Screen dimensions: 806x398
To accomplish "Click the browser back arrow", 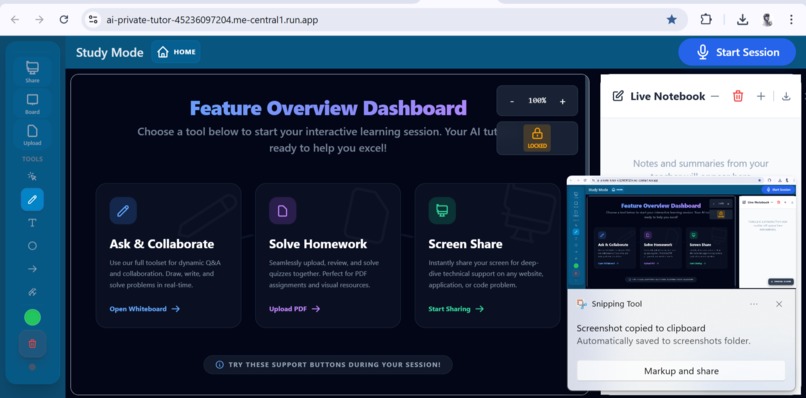I will point(15,20).
